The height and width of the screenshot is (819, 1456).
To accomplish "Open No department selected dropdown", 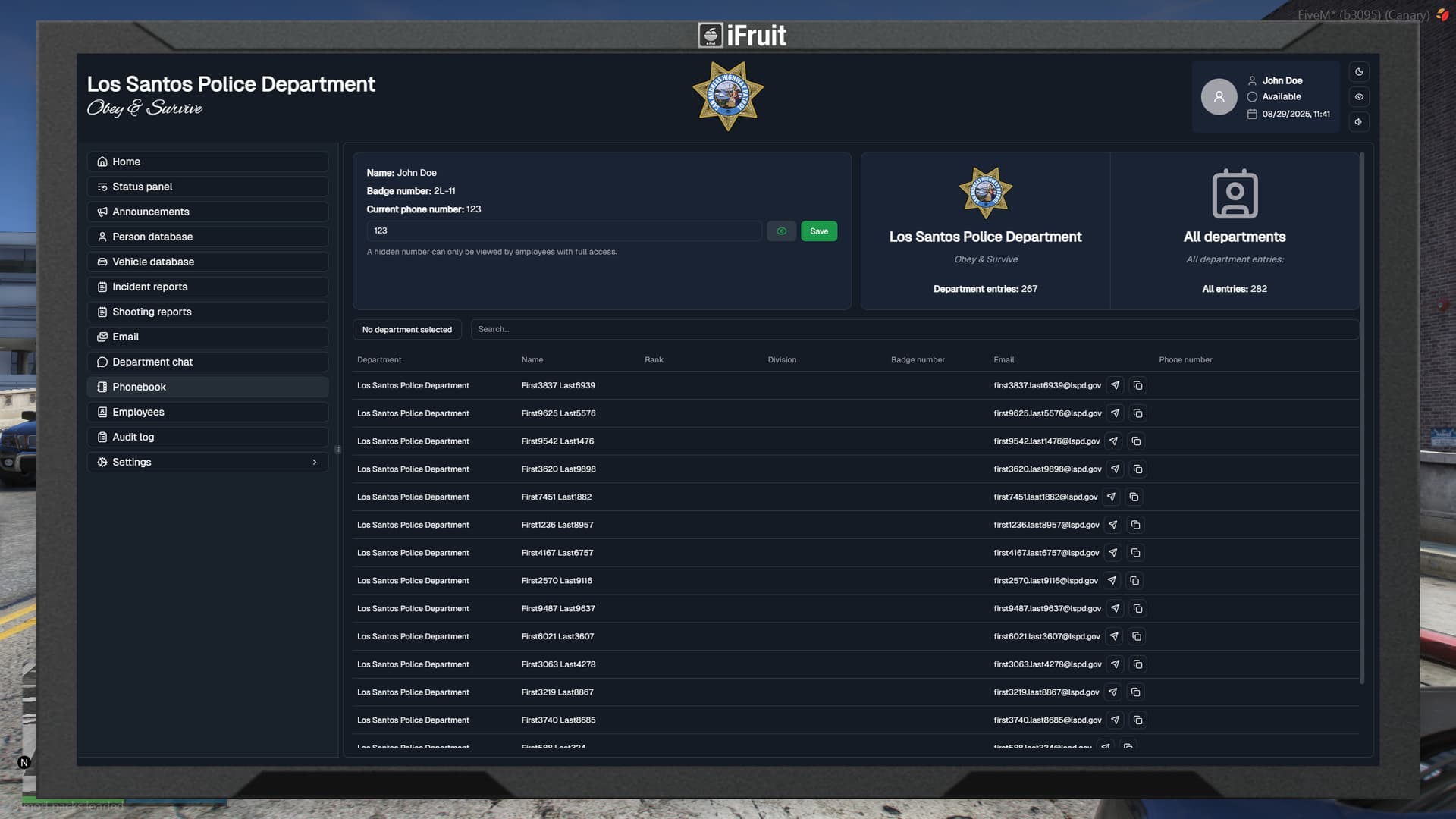I will [x=406, y=330].
